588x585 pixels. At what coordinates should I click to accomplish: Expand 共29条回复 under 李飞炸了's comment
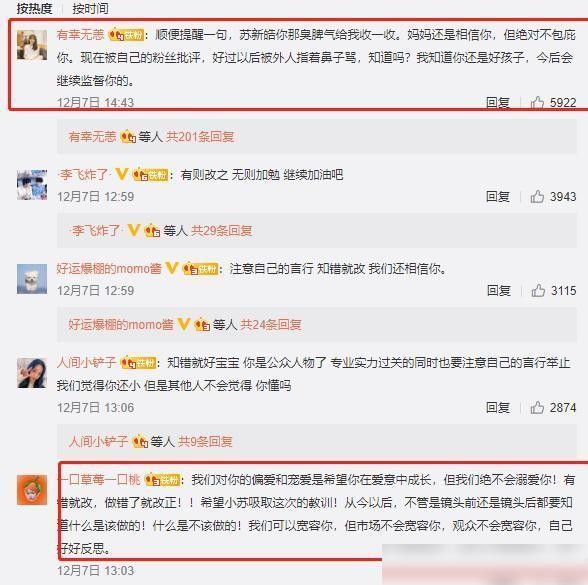[221, 230]
